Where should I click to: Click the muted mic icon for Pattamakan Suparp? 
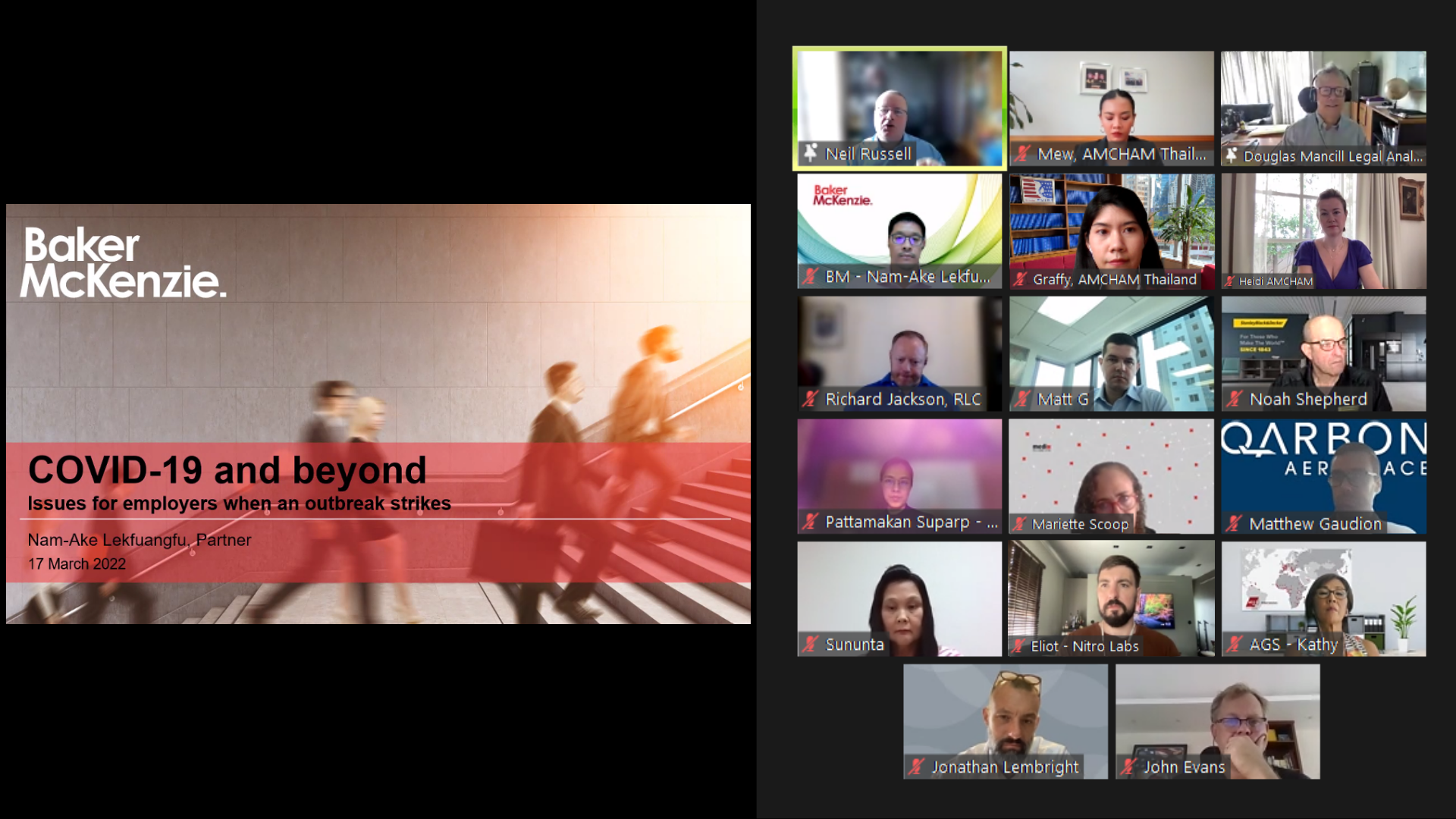click(x=811, y=522)
